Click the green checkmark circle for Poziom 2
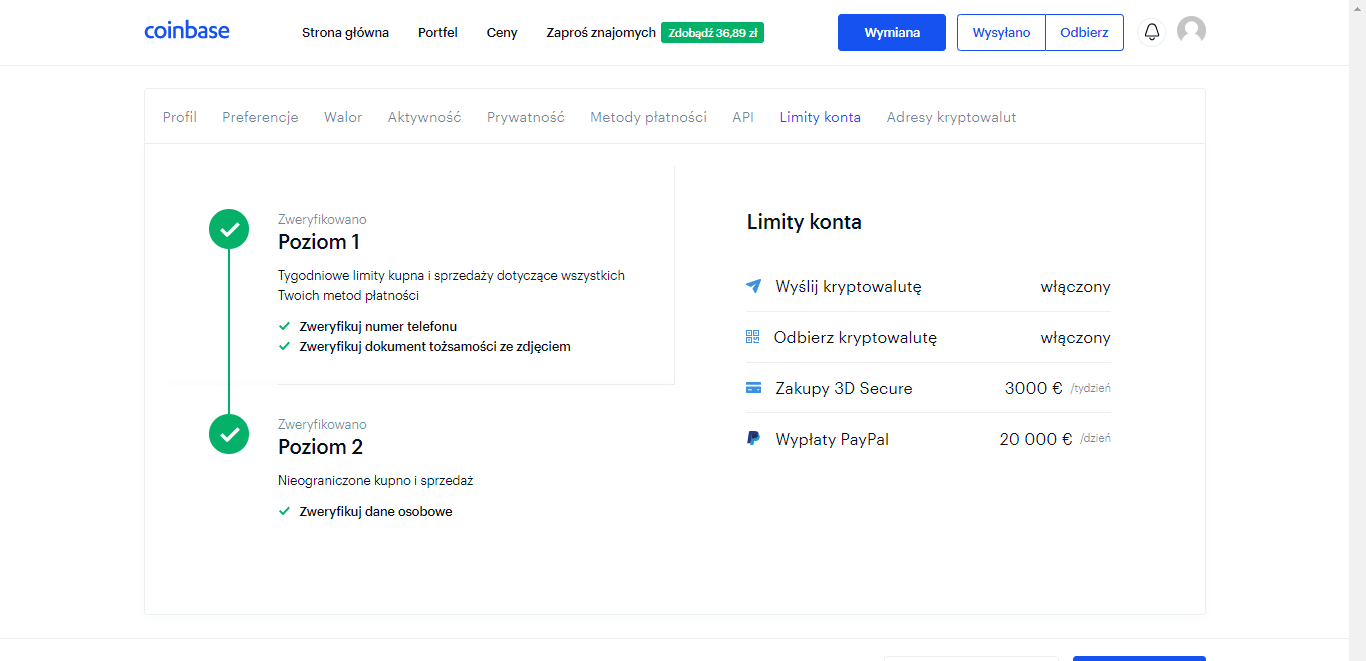This screenshot has height=661, width=1366. 229,434
